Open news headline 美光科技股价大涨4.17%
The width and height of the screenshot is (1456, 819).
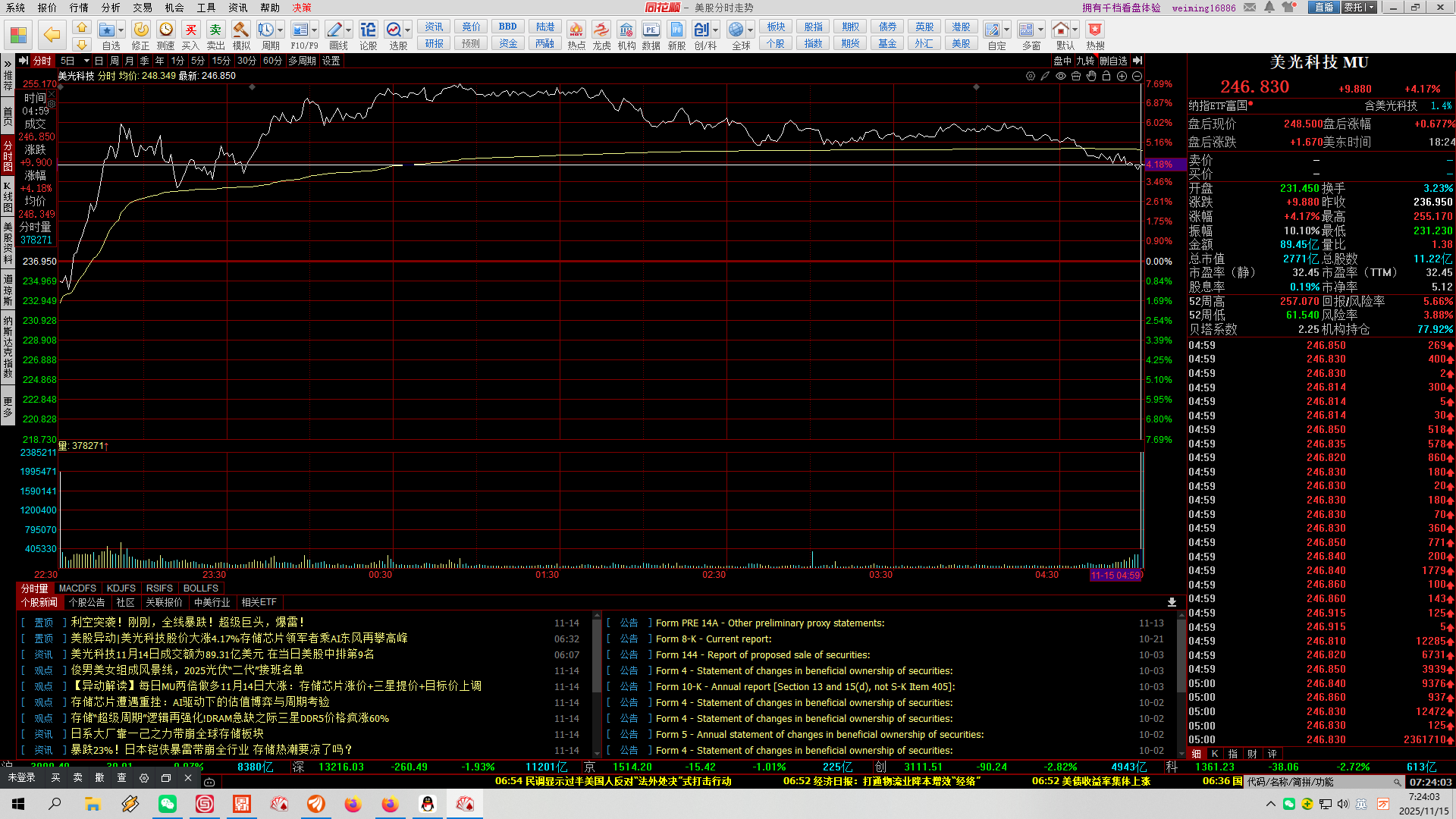239,639
